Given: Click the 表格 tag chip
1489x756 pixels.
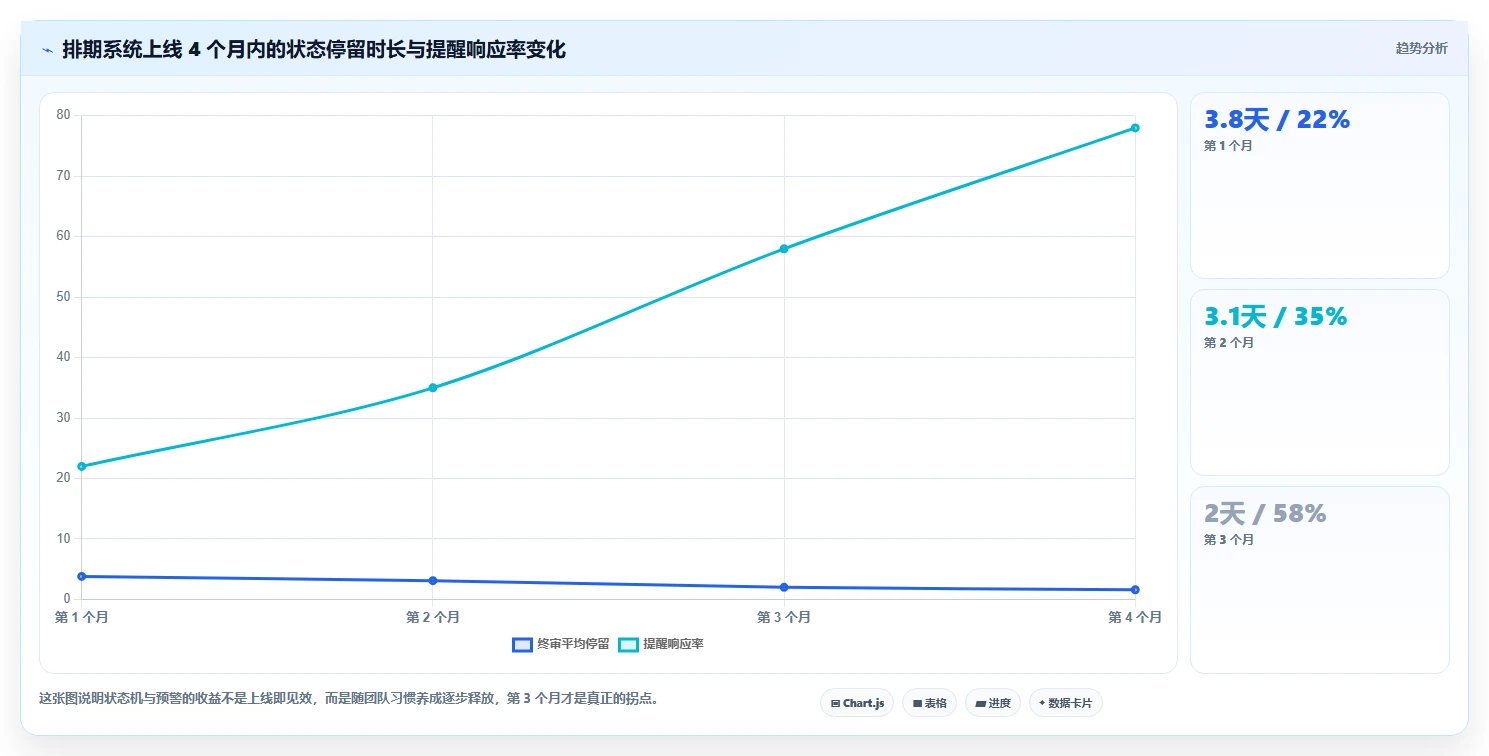Looking at the screenshot, I should tap(929, 703).
